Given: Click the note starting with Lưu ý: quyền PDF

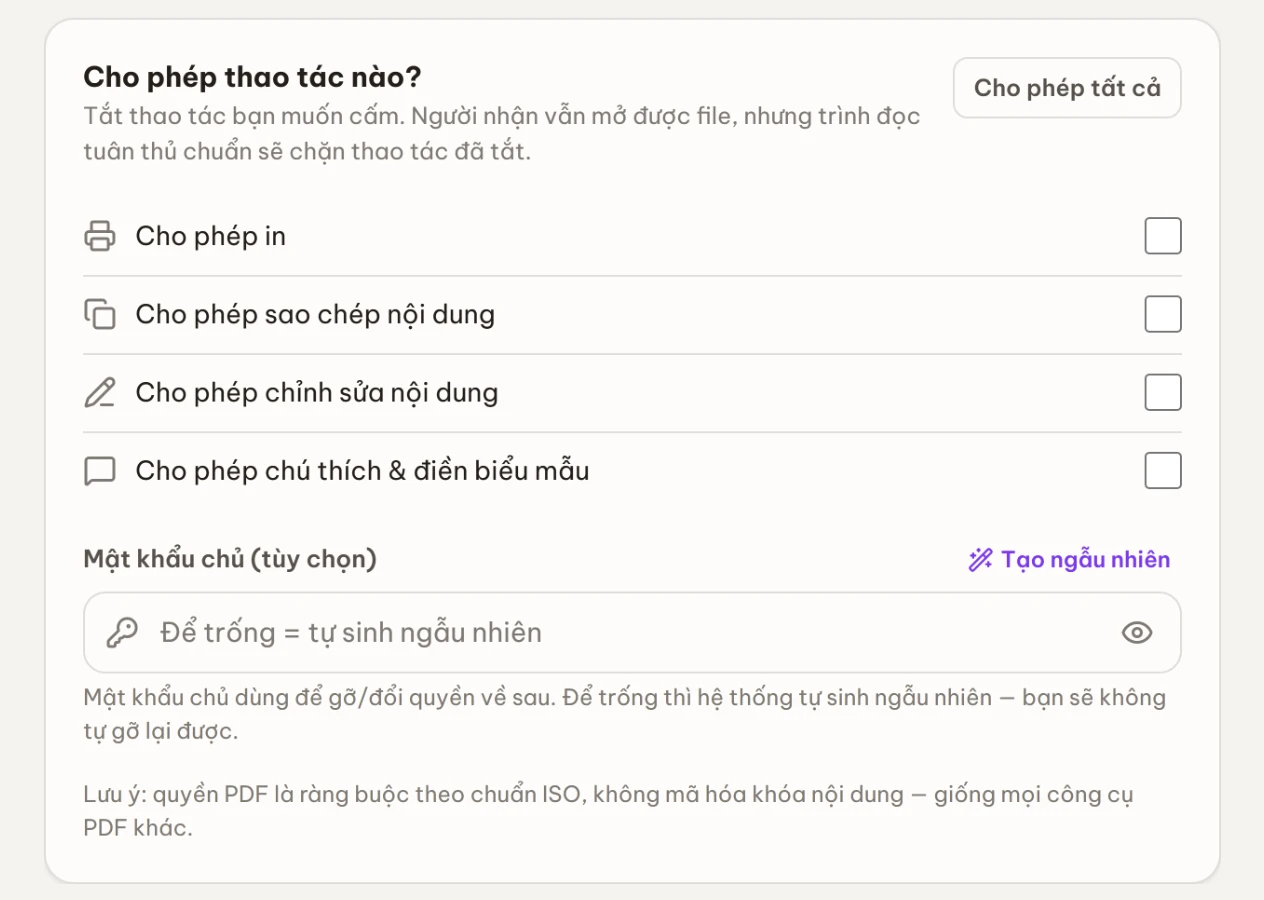Looking at the screenshot, I should (608, 812).
